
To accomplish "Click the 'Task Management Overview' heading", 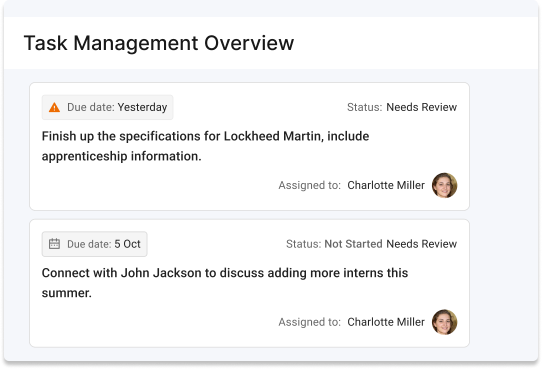I will [159, 43].
